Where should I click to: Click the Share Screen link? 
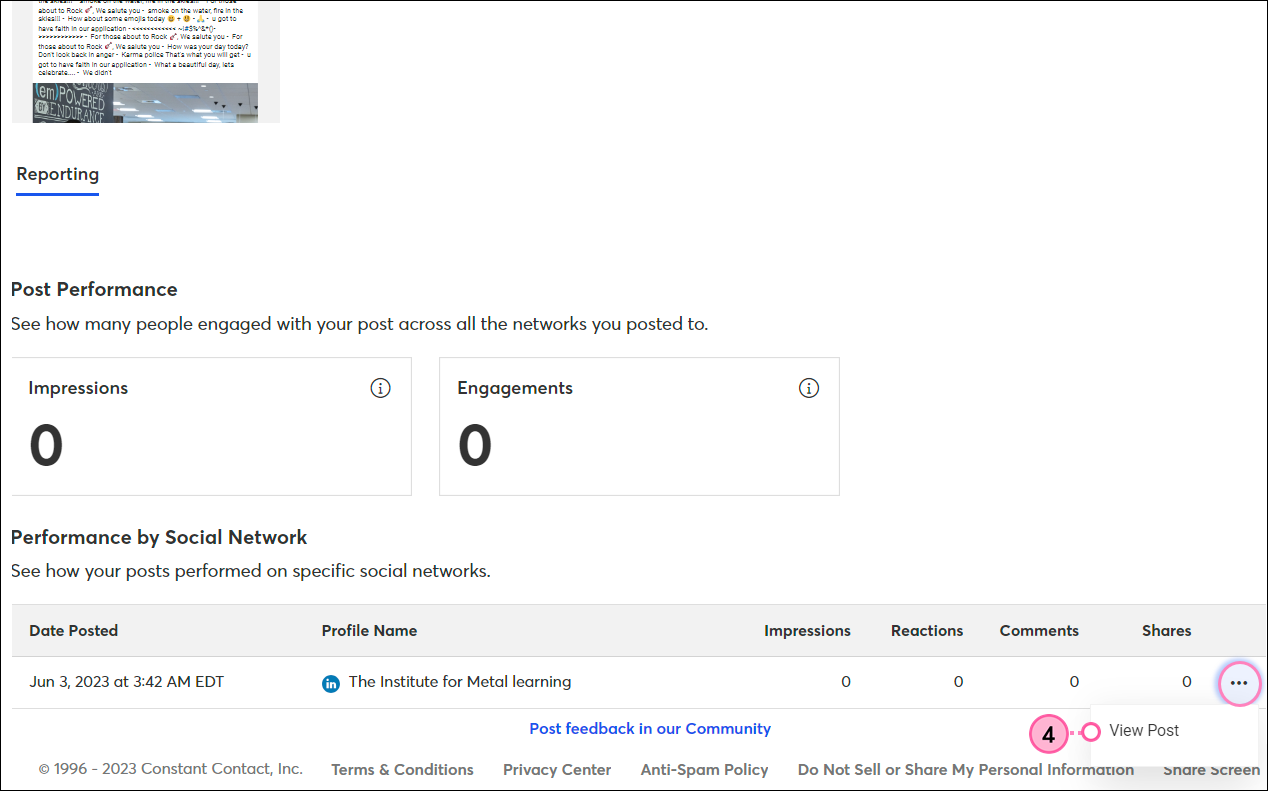[1211, 770]
